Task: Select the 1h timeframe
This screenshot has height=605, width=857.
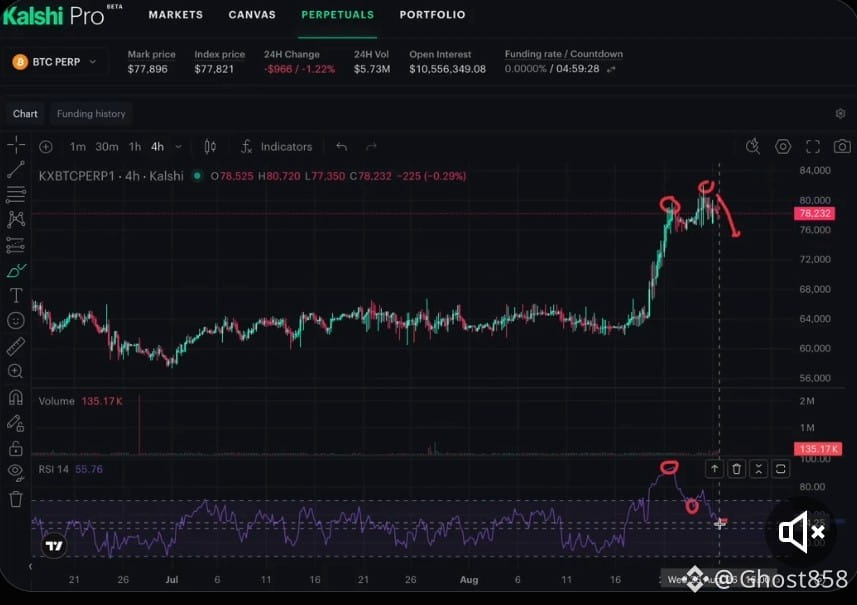Action: 134,146
